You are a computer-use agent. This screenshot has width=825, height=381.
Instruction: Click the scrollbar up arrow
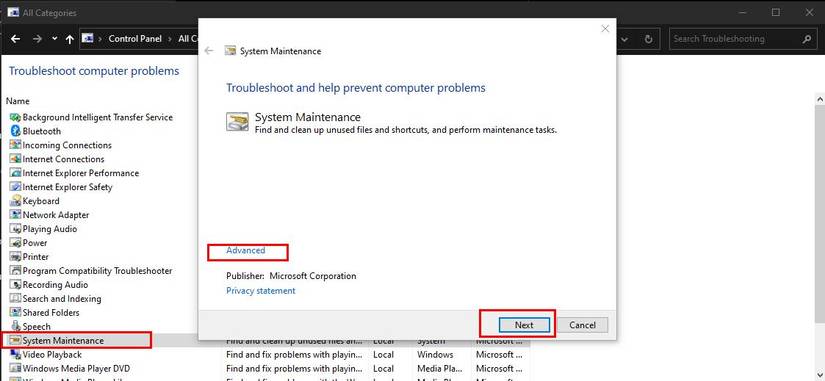point(819,98)
